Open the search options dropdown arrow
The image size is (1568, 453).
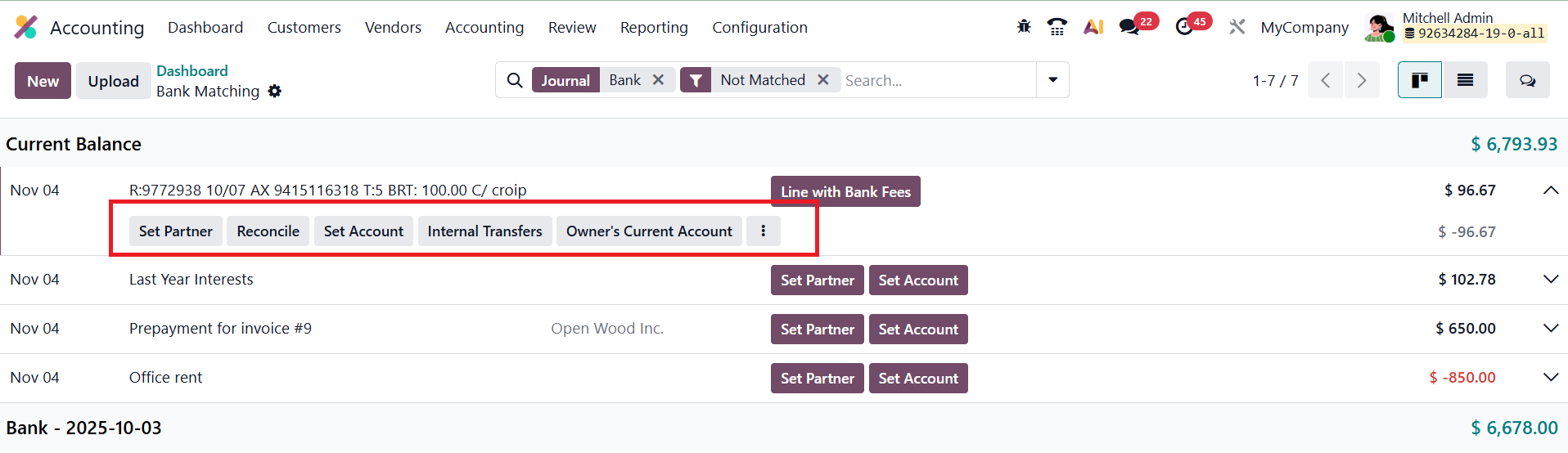[1052, 80]
